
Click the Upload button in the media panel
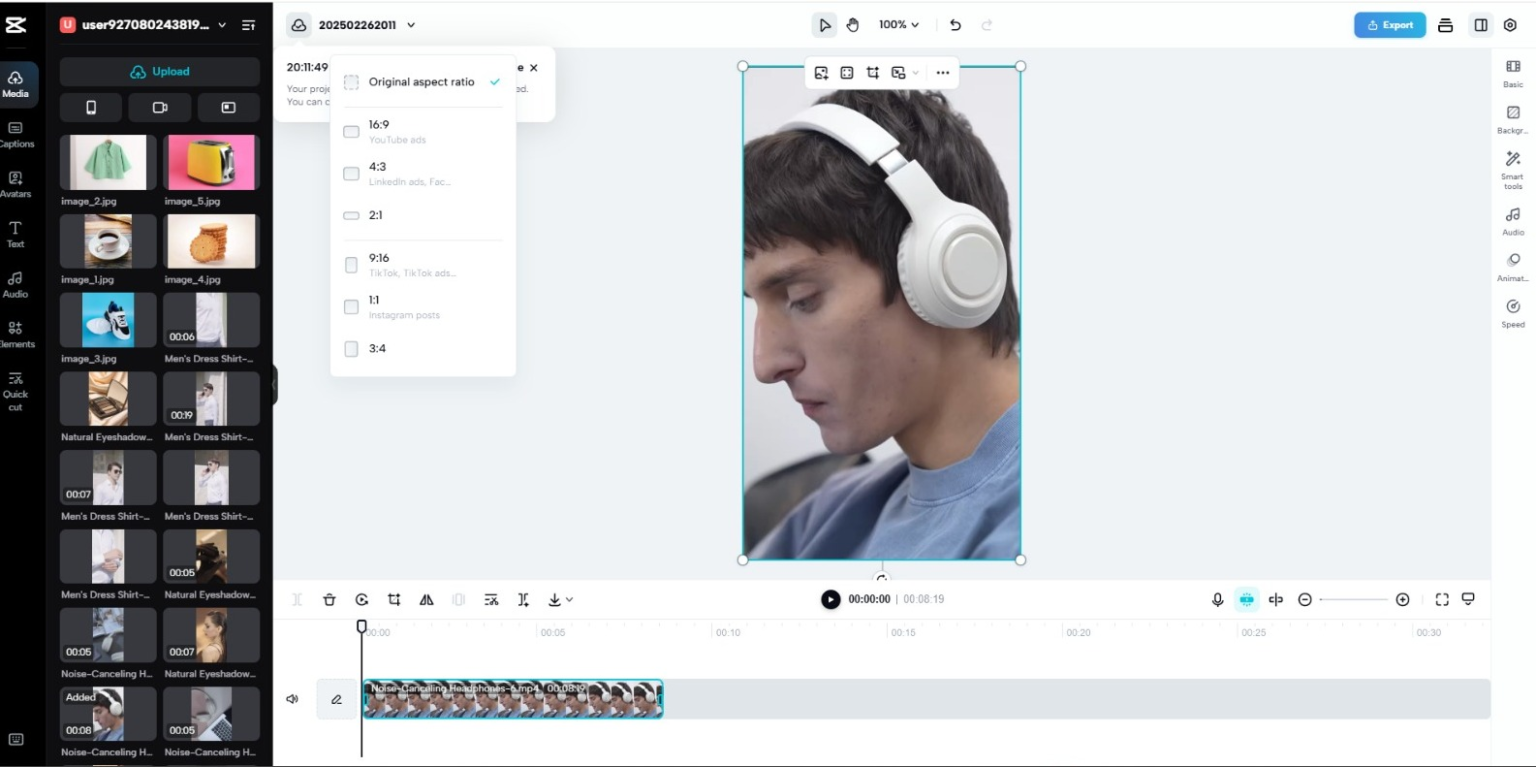(x=158, y=71)
